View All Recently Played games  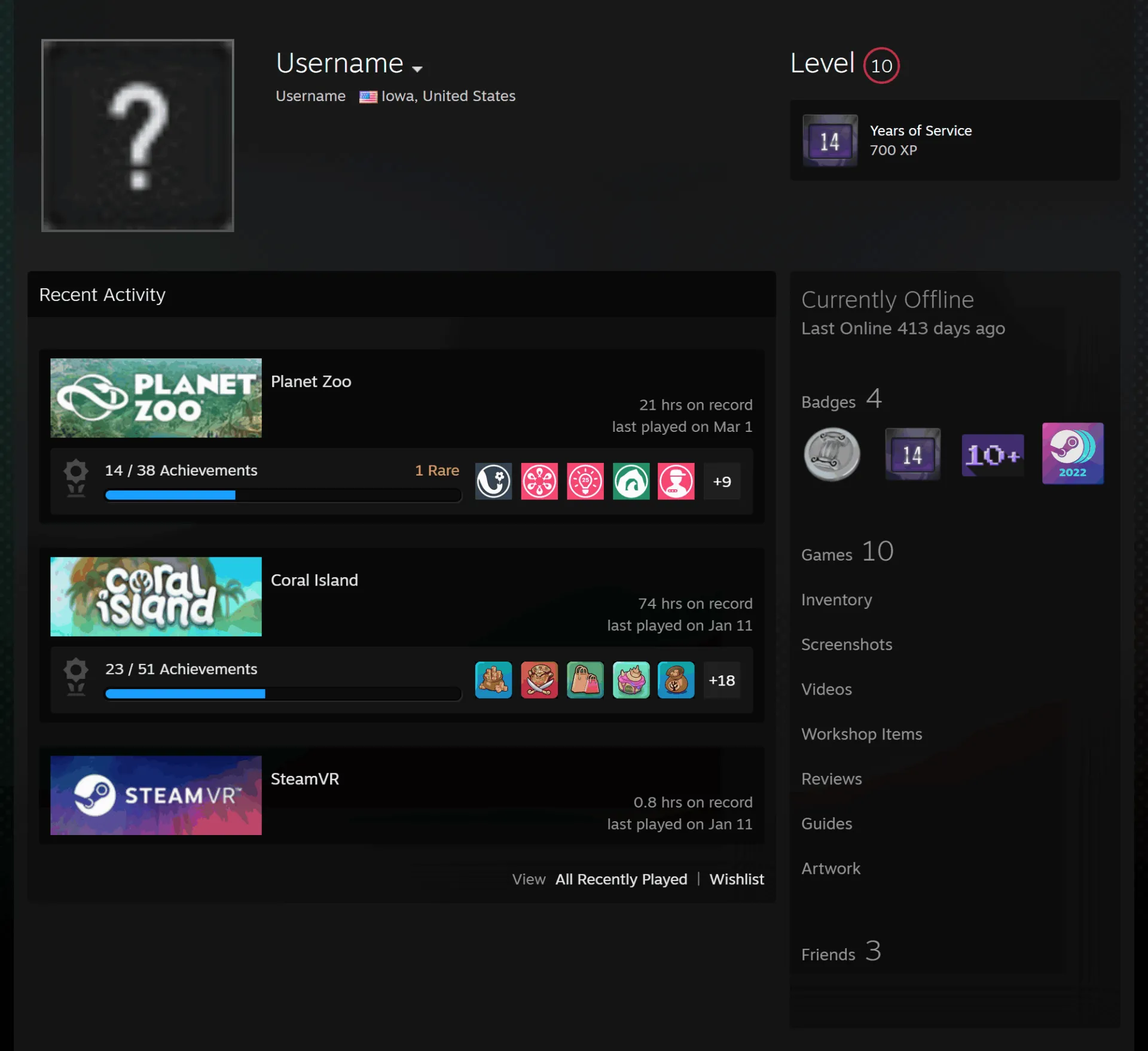click(x=621, y=879)
